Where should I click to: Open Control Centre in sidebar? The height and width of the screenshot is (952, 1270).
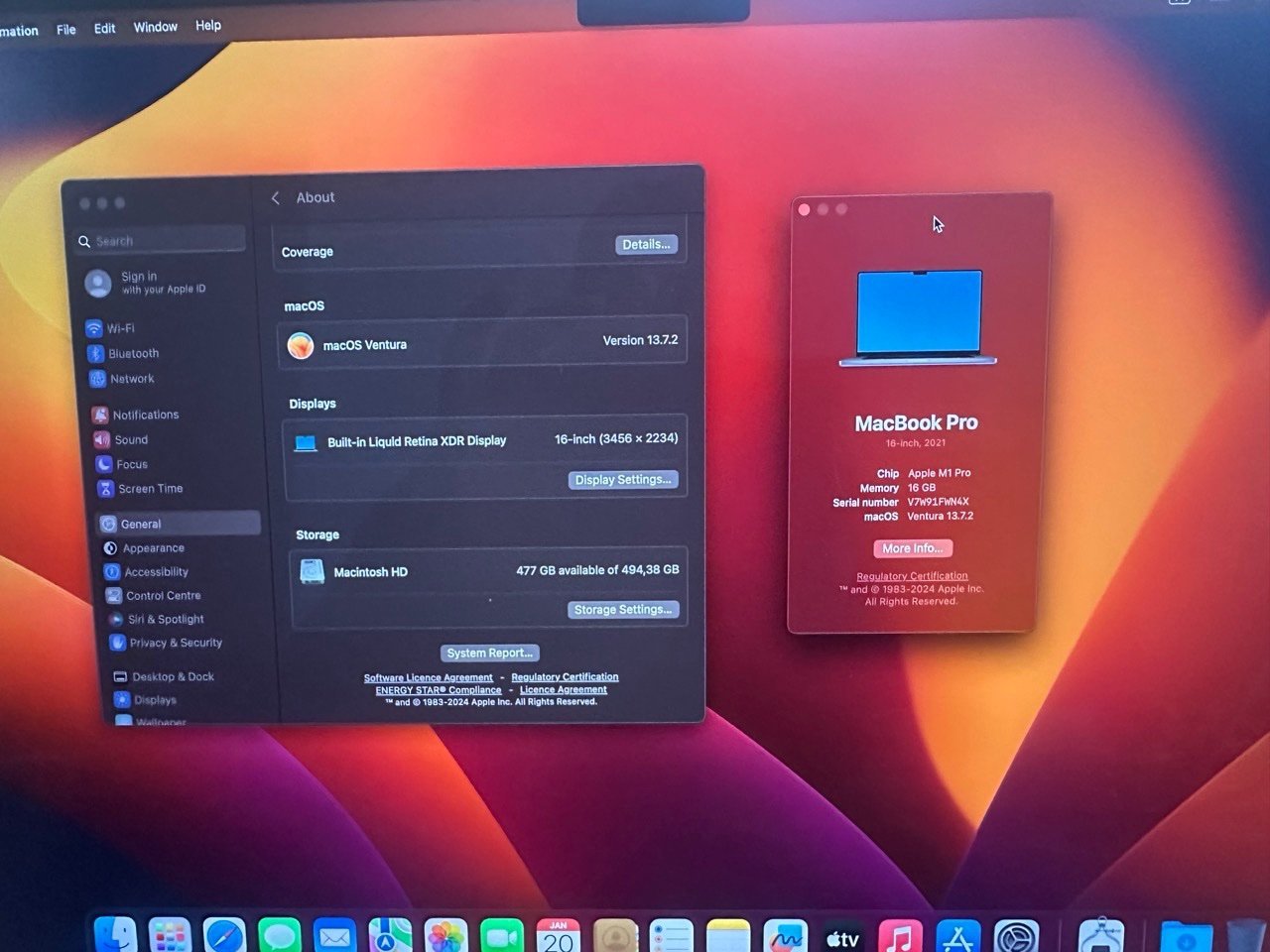pos(153,595)
